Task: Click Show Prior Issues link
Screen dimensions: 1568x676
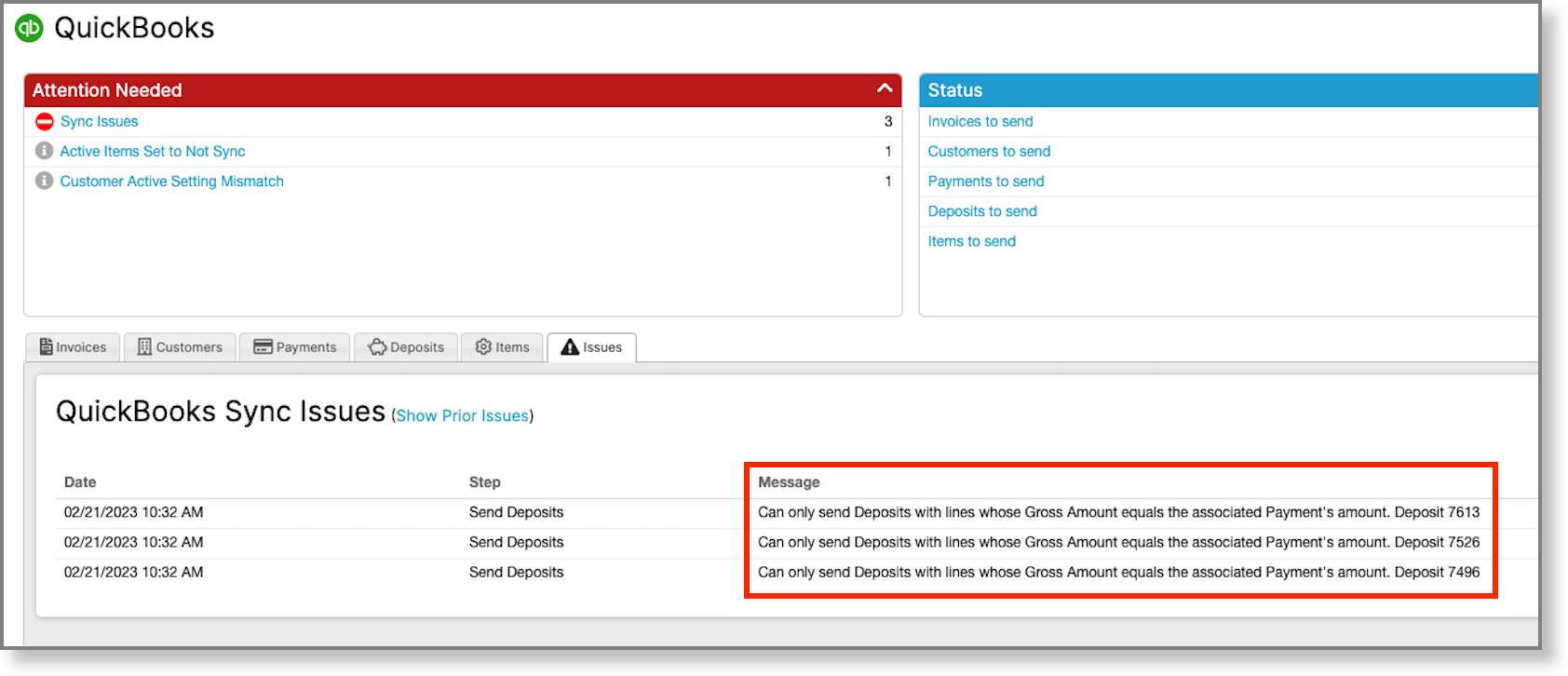Action: (x=463, y=416)
